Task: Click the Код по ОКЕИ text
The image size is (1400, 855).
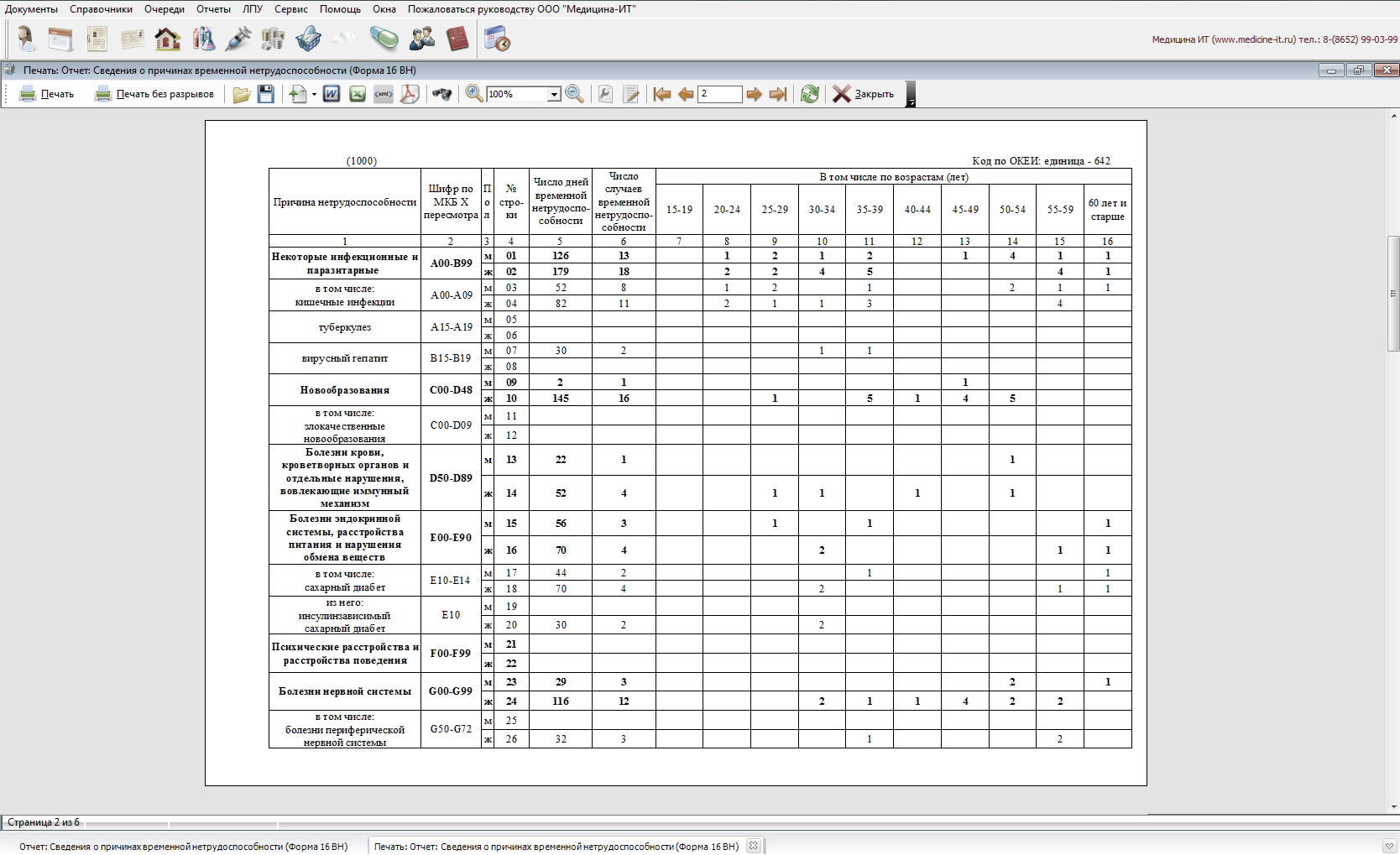Action: click(1041, 161)
